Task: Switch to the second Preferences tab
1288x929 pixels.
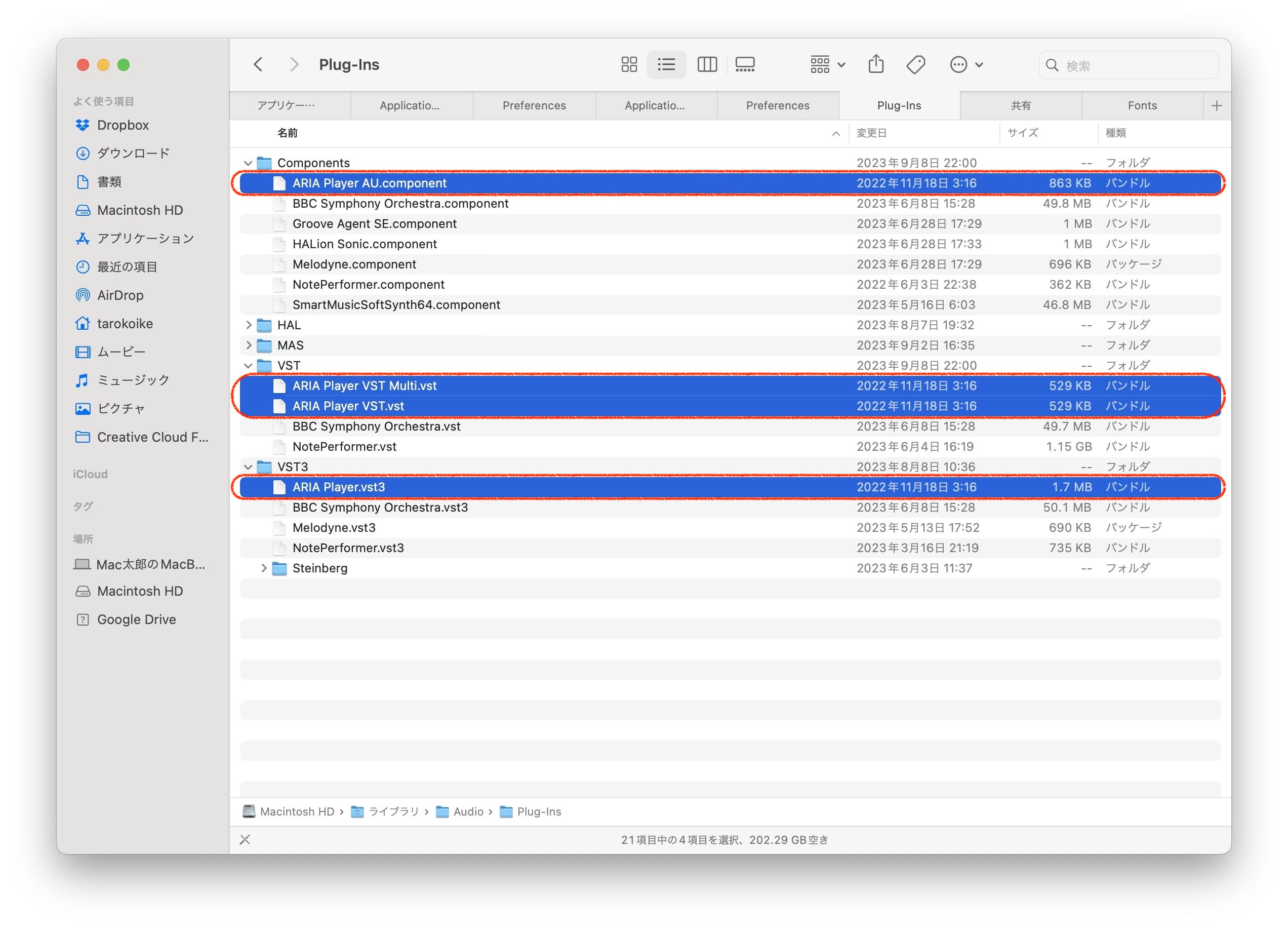Action: click(x=778, y=106)
